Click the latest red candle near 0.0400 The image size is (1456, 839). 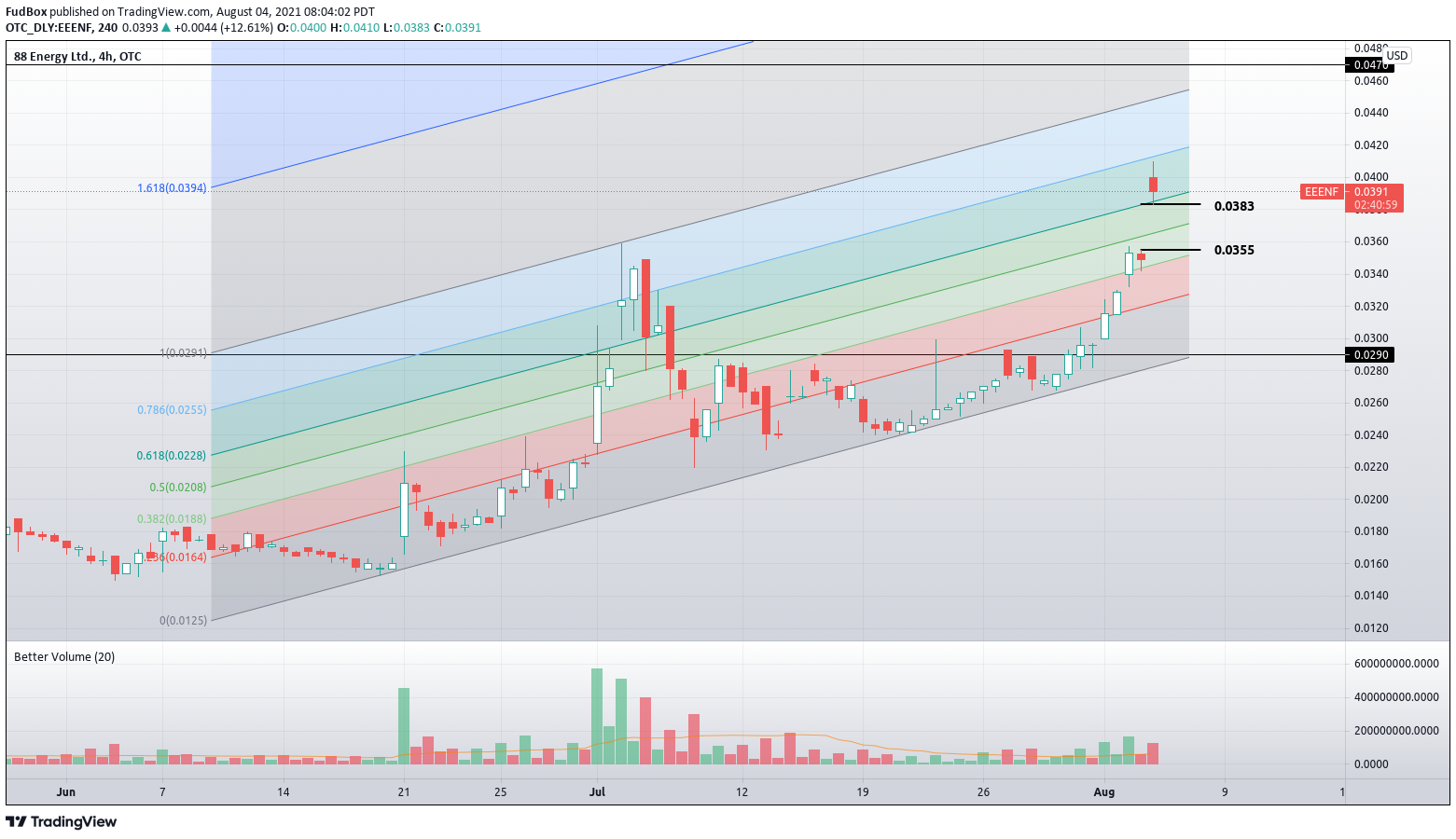tap(1154, 185)
